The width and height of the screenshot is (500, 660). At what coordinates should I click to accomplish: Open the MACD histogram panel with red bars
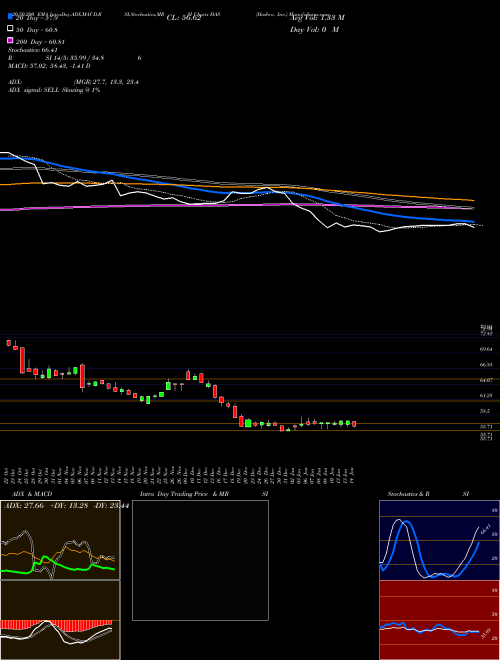(60, 620)
